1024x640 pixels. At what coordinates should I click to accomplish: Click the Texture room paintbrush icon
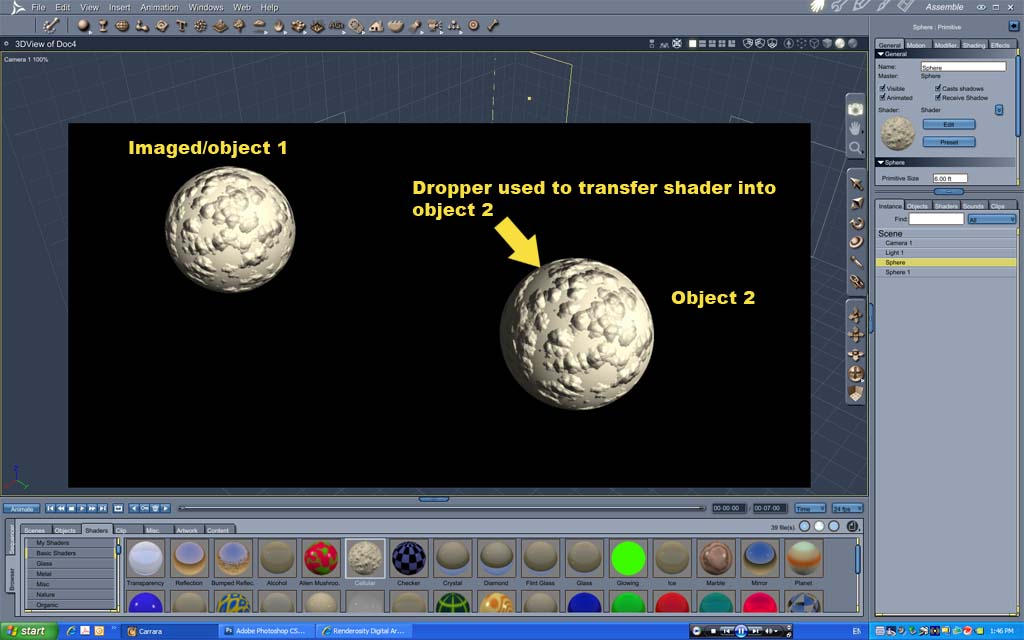click(882, 7)
